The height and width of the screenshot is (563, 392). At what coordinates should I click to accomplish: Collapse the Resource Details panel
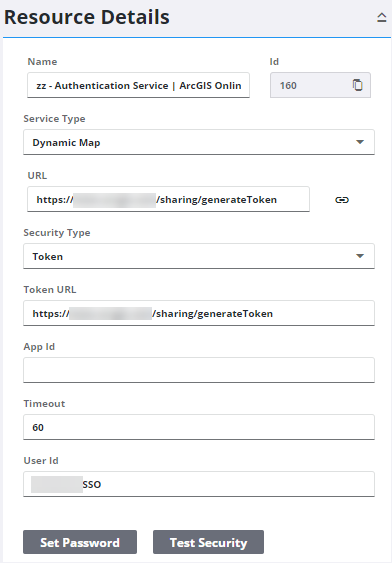(382, 17)
